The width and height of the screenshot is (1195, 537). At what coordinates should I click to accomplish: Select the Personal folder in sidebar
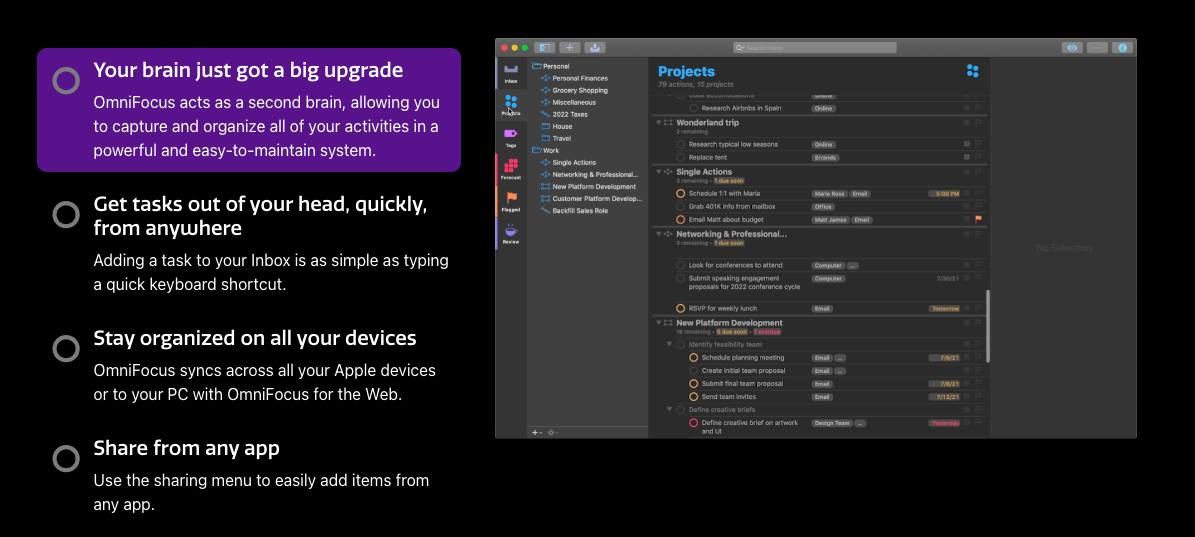[550, 66]
